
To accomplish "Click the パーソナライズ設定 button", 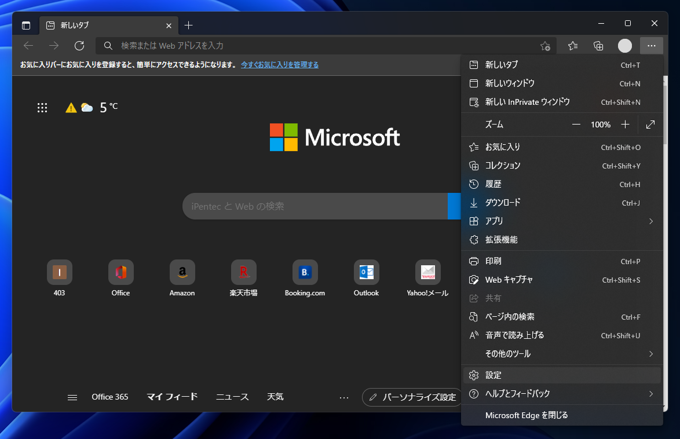I will click(x=412, y=397).
